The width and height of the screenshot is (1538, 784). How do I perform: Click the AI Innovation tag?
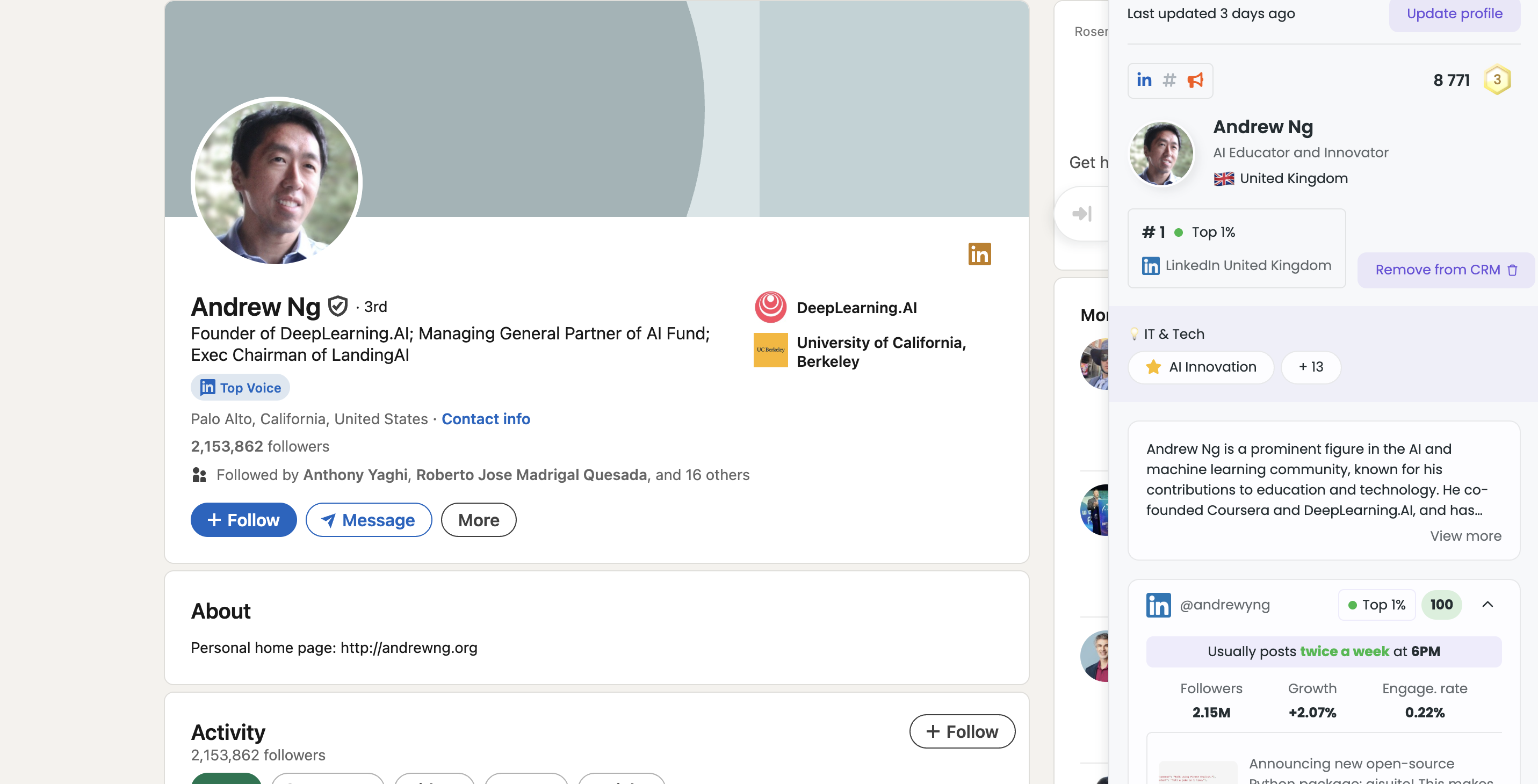tap(1201, 367)
